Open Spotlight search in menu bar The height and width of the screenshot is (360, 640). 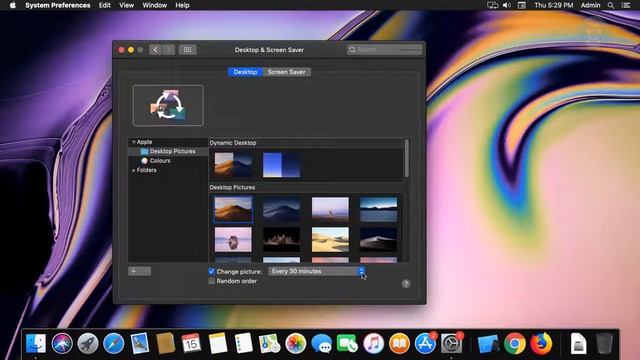click(611, 5)
